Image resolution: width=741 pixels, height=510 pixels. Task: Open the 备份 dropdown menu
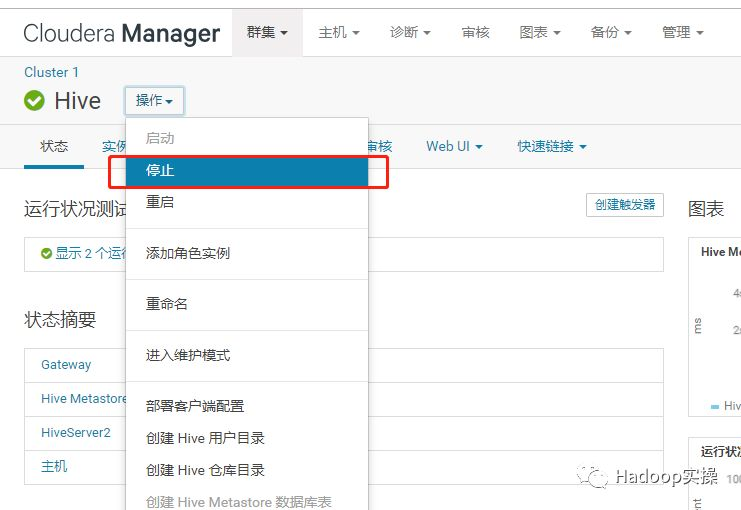pos(611,33)
